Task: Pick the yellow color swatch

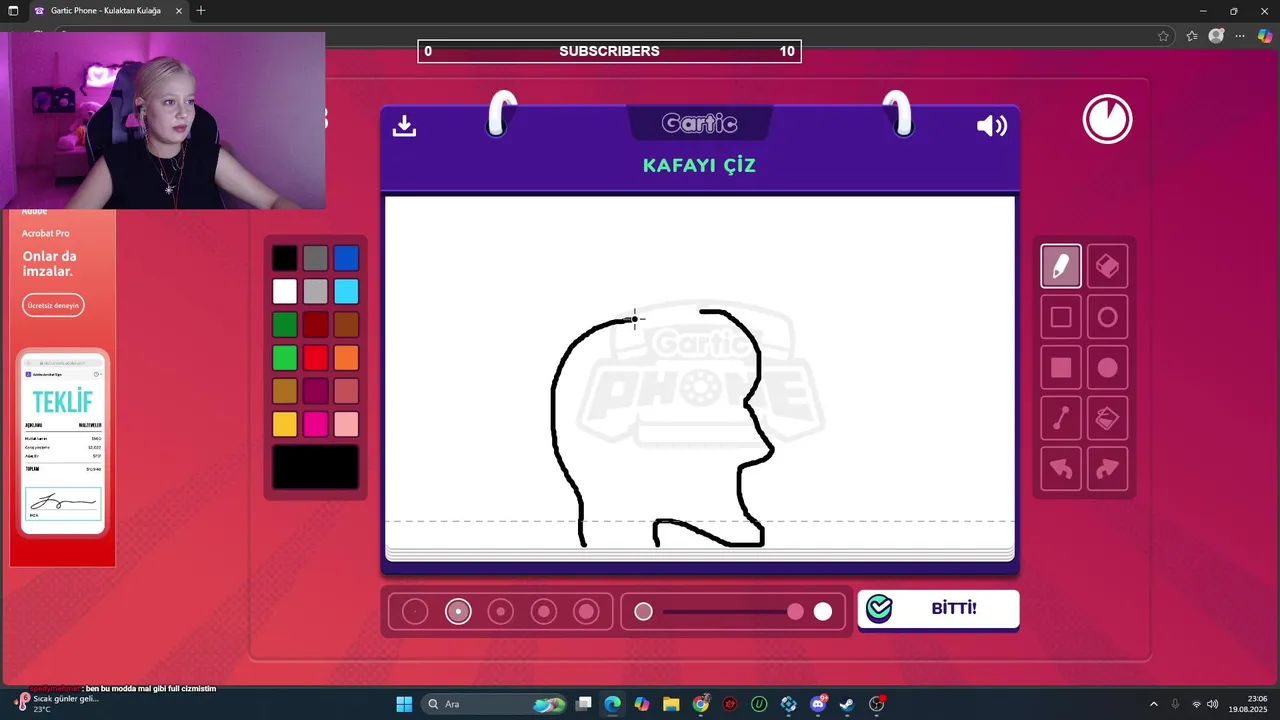Action: click(285, 424)
